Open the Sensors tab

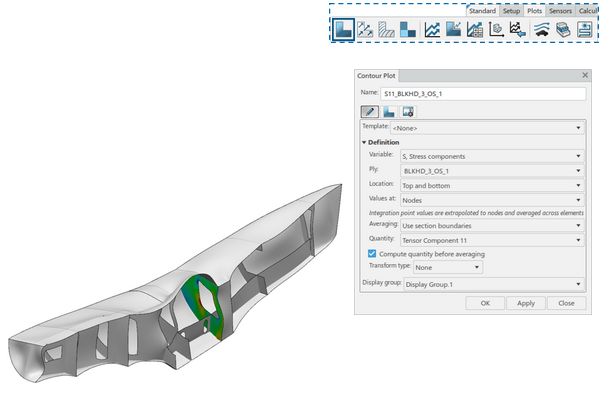(x=560, y=11)
